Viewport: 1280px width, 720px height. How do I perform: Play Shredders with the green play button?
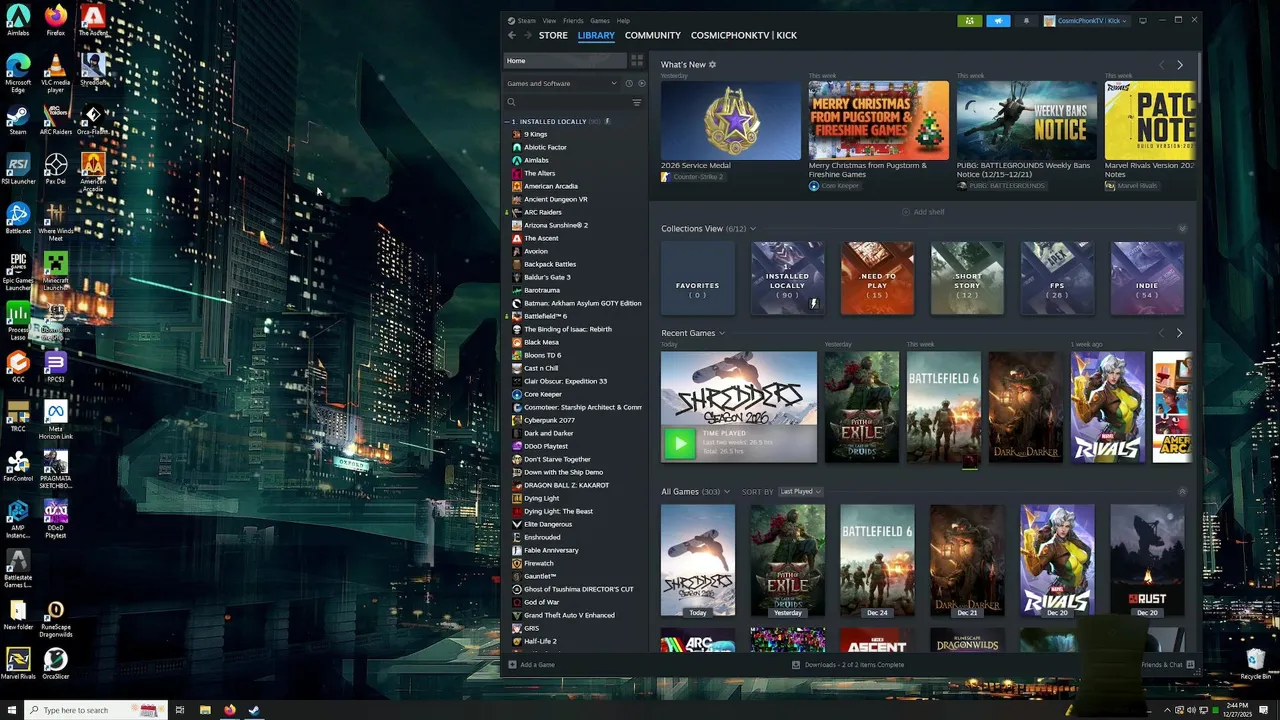click(680, 442)
